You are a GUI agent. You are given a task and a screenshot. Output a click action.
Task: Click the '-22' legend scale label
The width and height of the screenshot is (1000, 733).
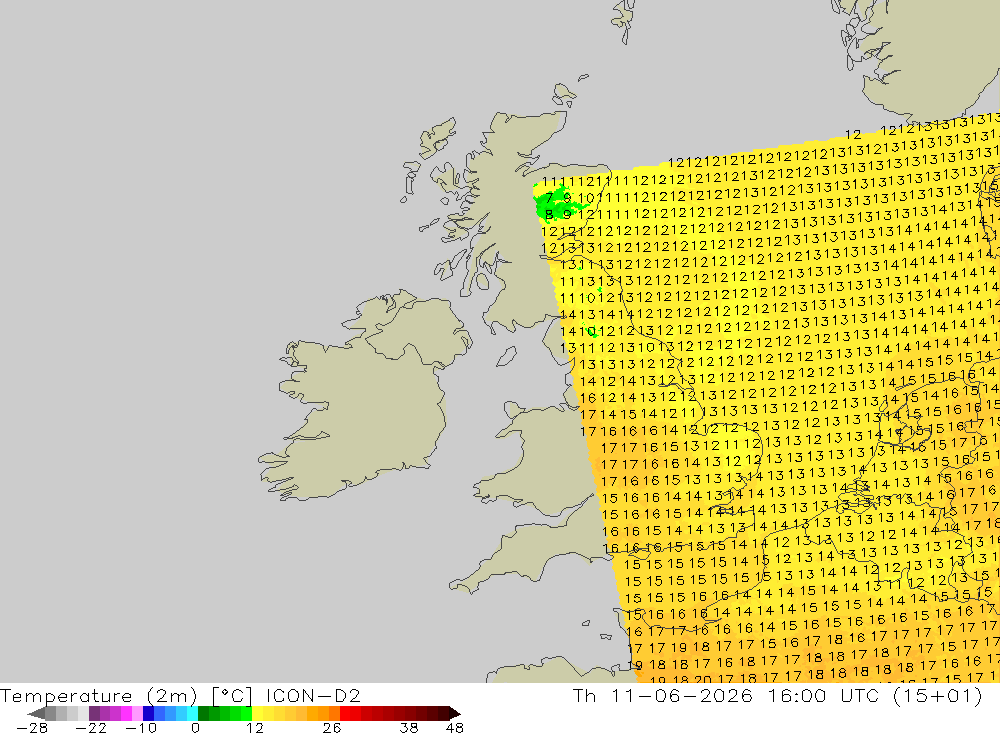coord(91,727)
